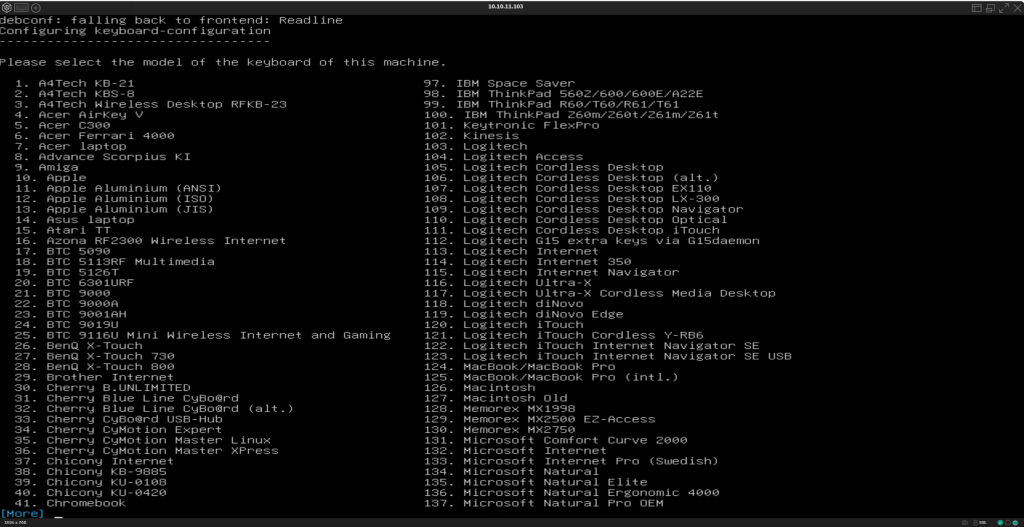Select the line '104. Logitech Access'

[504, 156]
